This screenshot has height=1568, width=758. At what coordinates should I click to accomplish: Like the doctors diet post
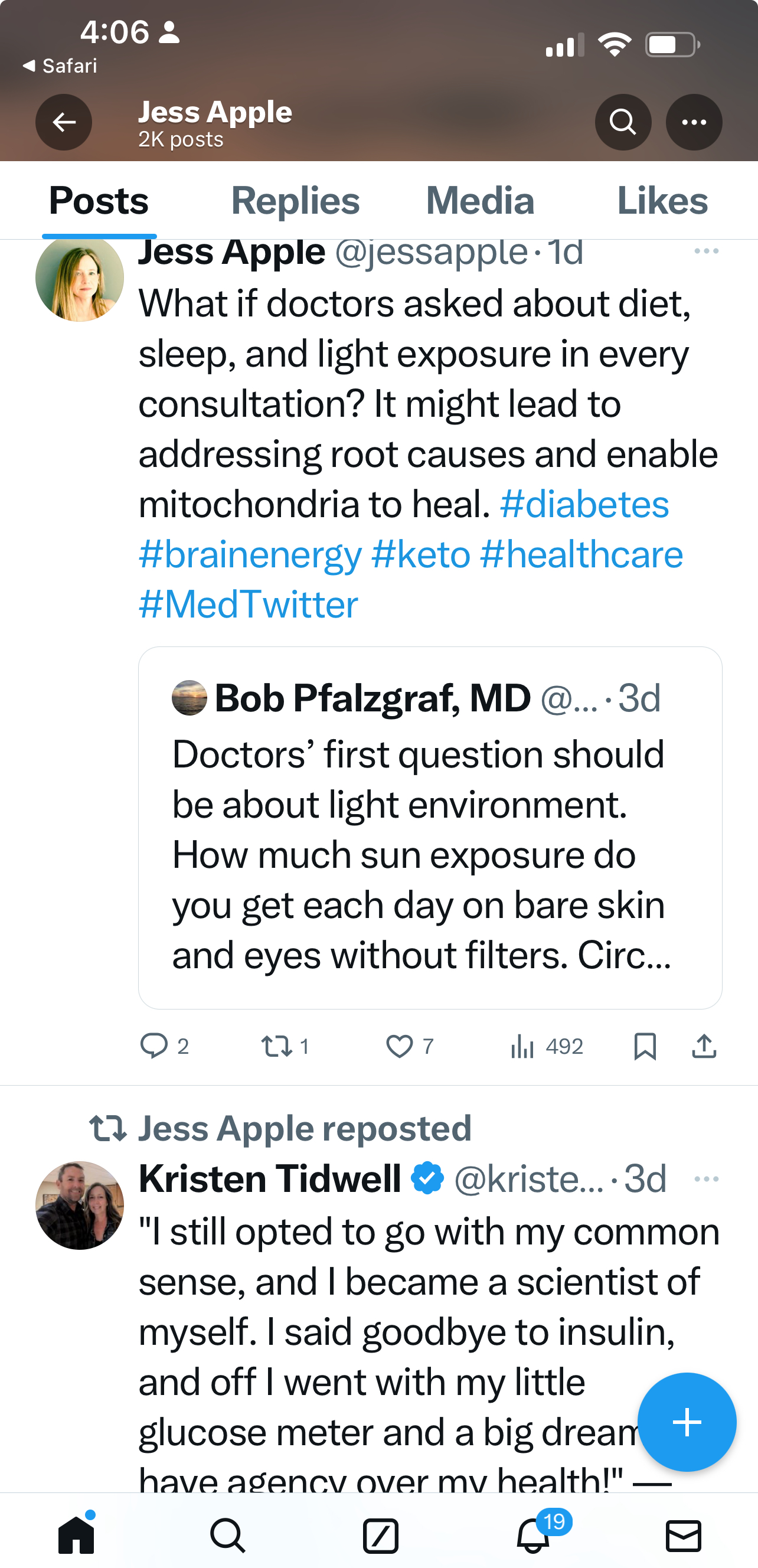click(x=400, y=1046)
